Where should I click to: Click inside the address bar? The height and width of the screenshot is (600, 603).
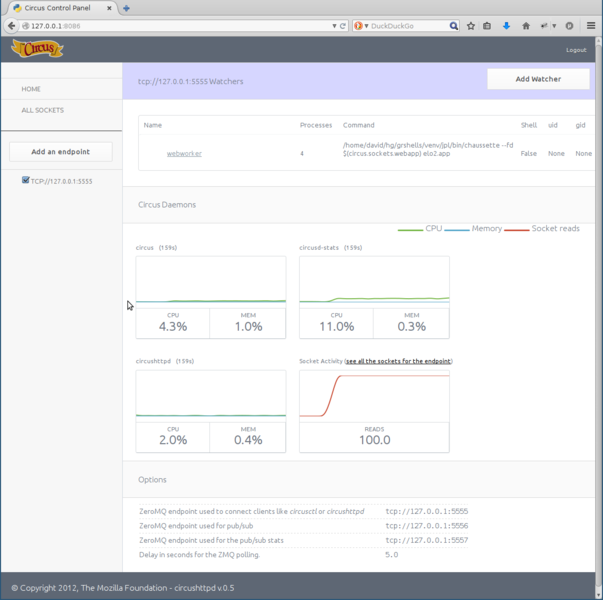pyautogui.click(x=177, y=26)
